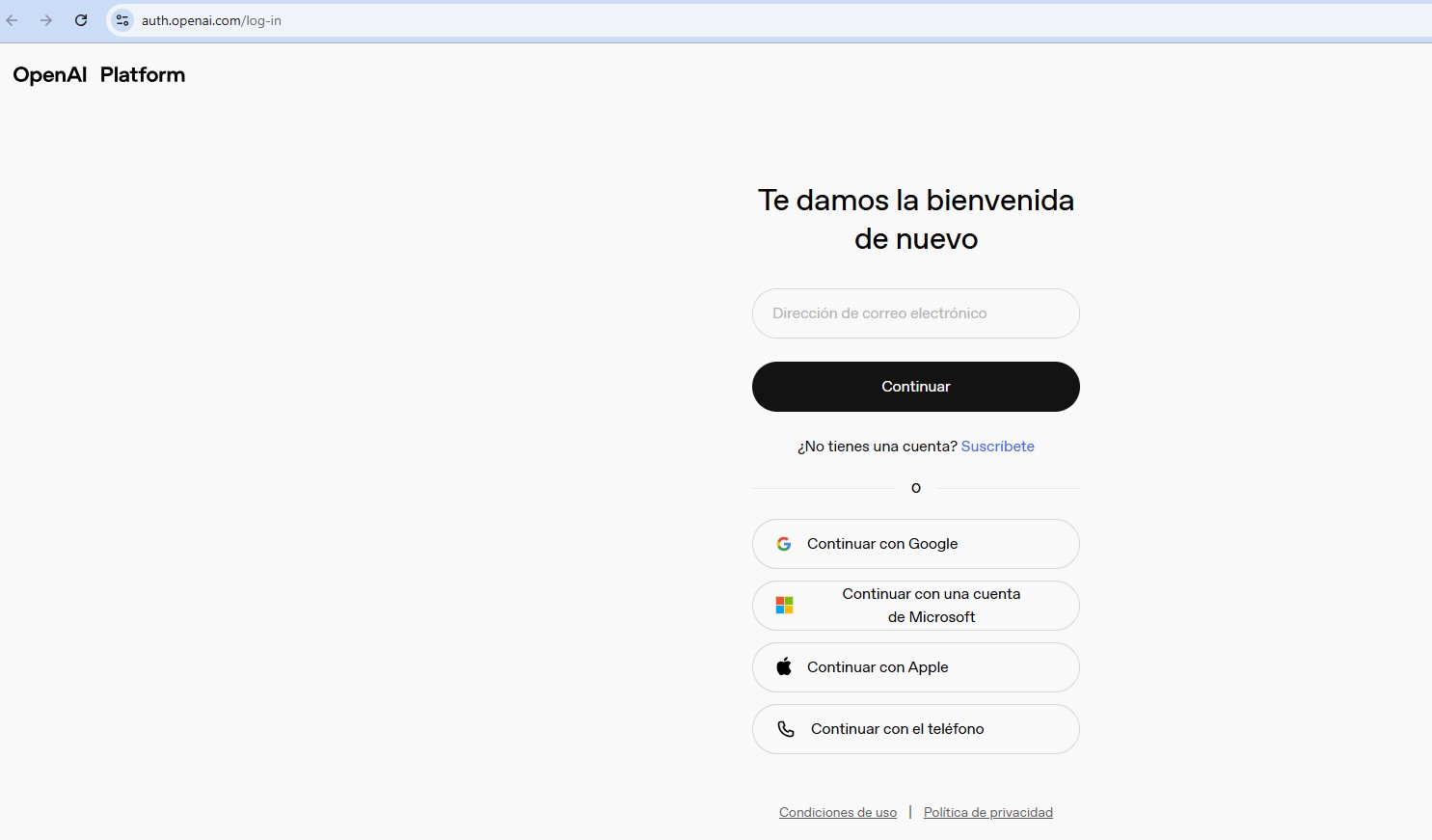Open Política de privacidad link
The height and width of the screenshot is (840, 1432).
[x=988, y=813]
